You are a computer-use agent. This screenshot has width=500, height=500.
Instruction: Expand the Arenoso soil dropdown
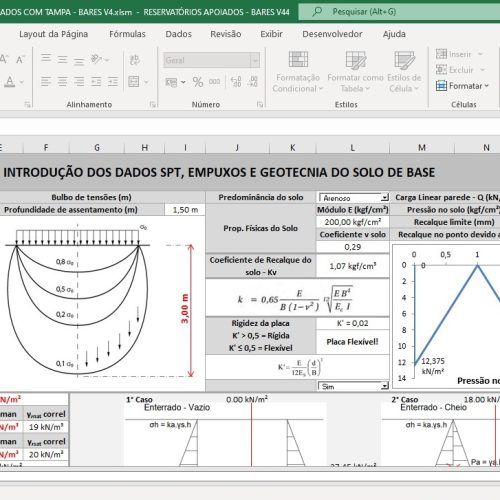(385, 198)
